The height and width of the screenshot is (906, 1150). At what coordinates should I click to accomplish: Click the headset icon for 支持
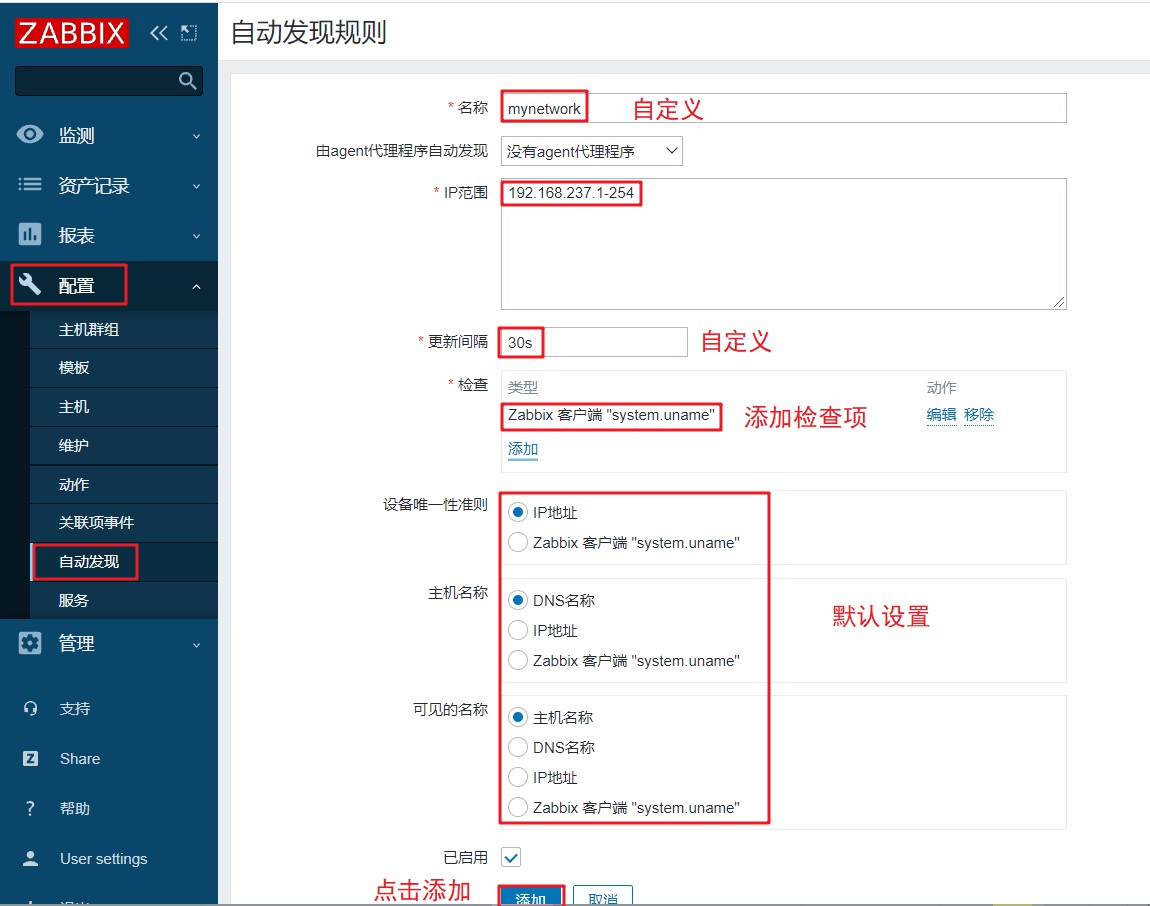[x=30, y=709]
